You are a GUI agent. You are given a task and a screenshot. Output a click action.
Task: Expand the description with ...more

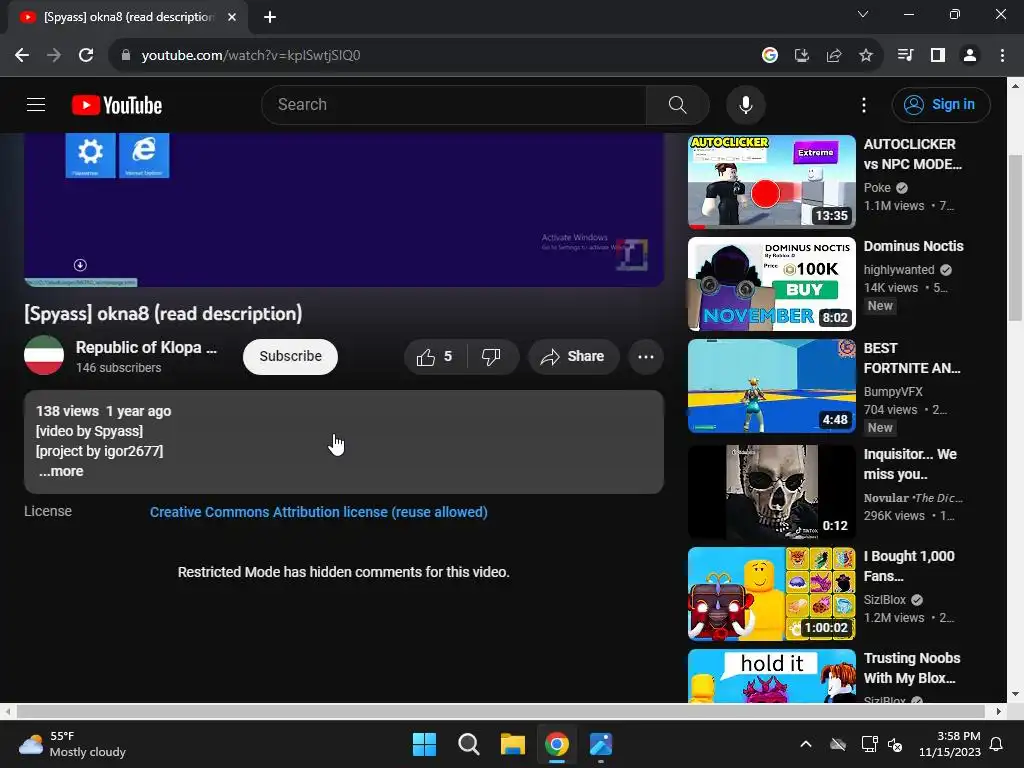click(x=61, y=472)
